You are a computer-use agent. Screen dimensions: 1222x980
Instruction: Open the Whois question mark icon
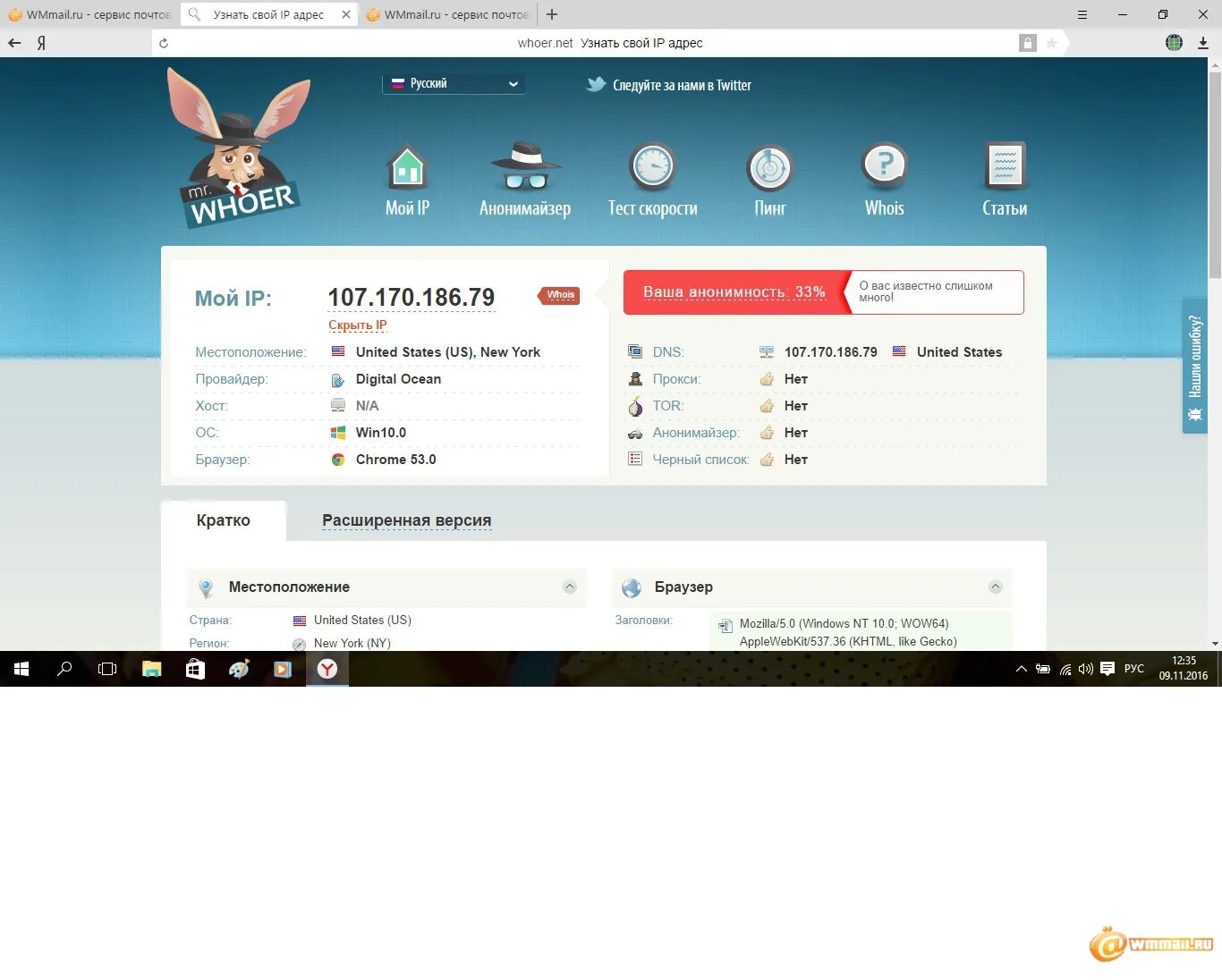point(884,166)
